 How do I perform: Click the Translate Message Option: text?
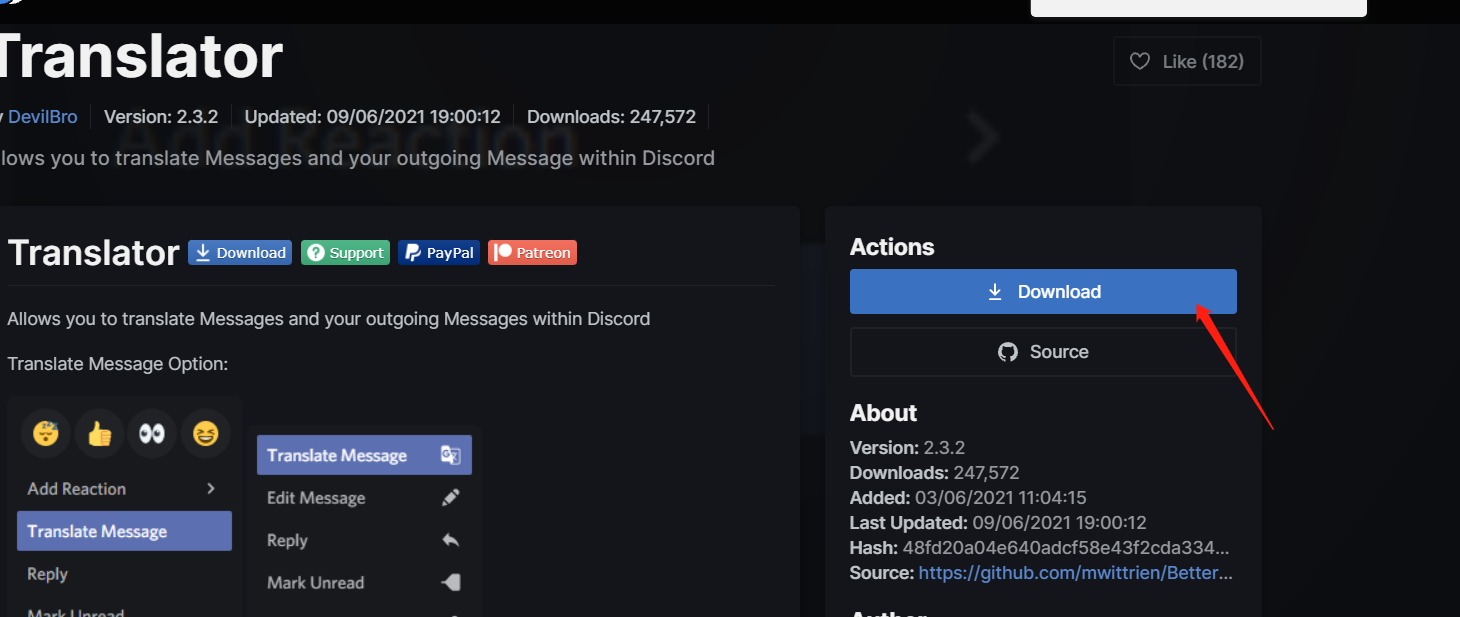click(x=118, y=364)
